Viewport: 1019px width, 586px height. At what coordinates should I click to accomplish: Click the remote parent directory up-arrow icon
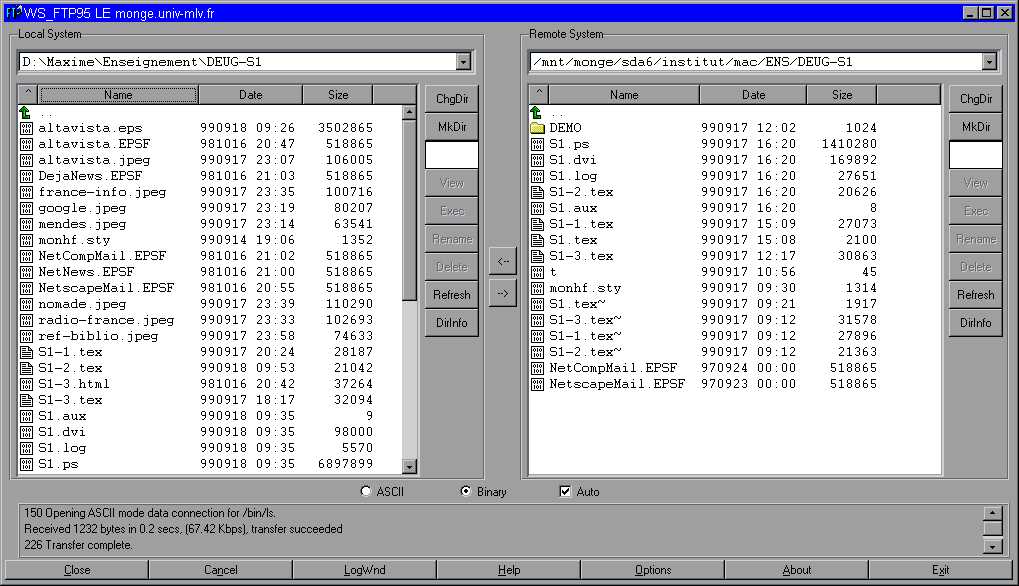tap(537, 113)
